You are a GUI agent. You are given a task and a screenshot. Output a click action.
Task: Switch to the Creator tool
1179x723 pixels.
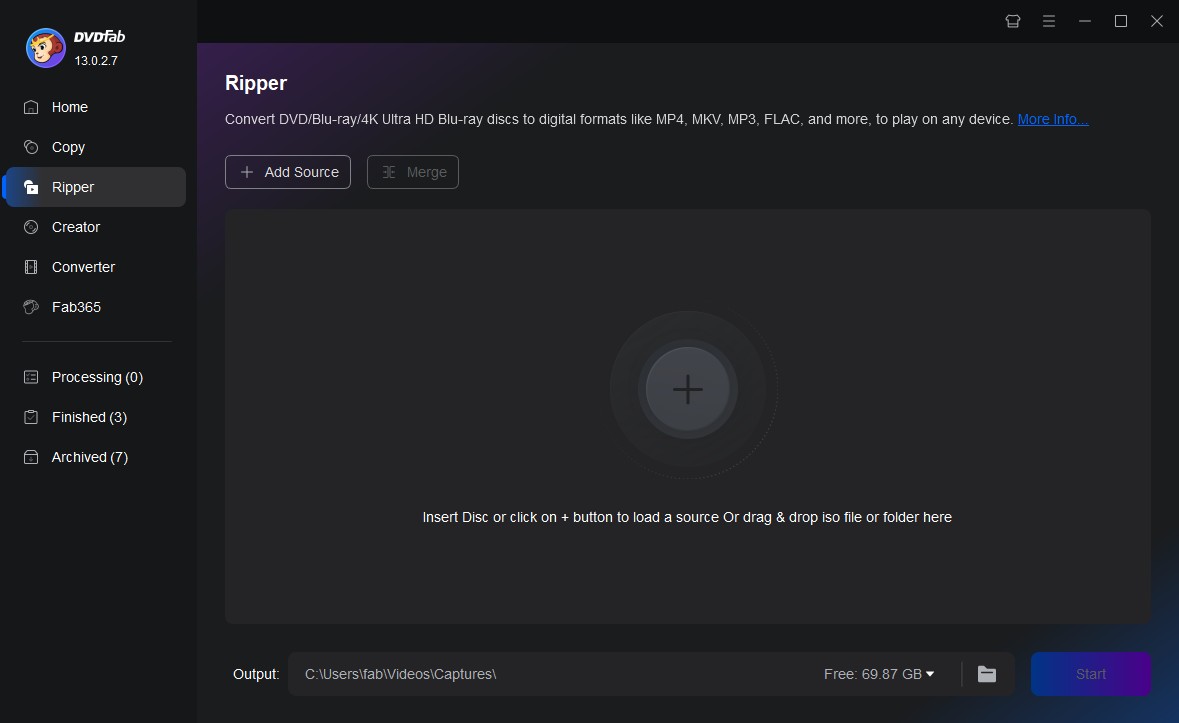coord(74,227)
